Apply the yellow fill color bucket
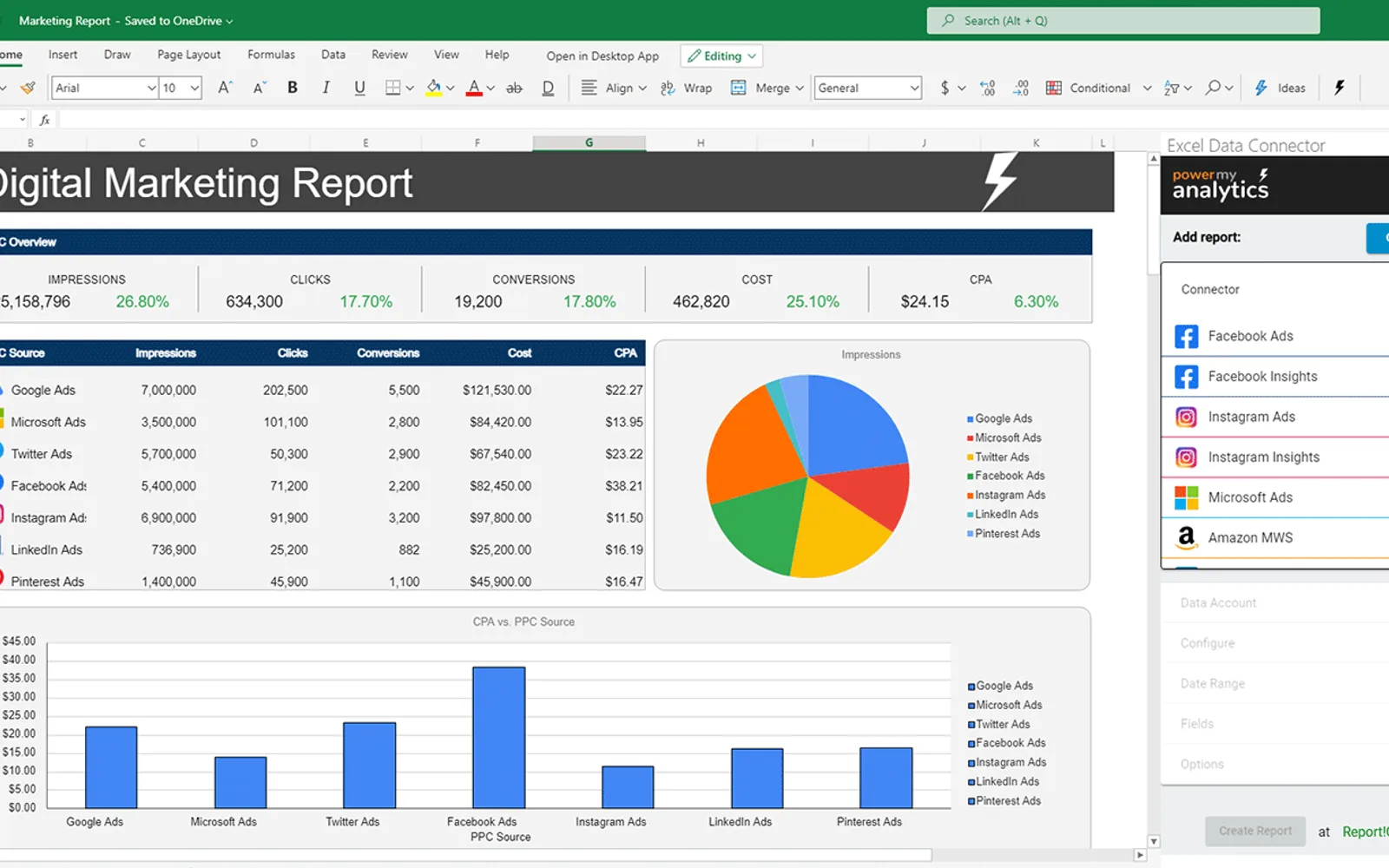The image size is (1389, 868). [x=433, y=88]
